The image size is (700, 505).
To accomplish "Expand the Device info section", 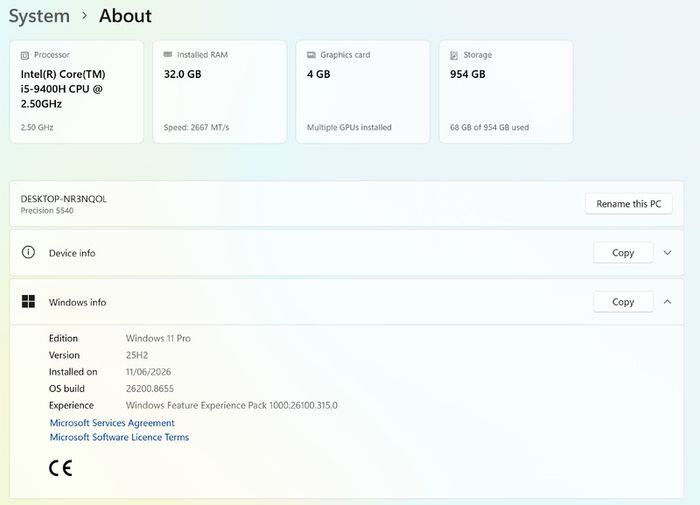I will pyautogui.click(x=667, y=253).
